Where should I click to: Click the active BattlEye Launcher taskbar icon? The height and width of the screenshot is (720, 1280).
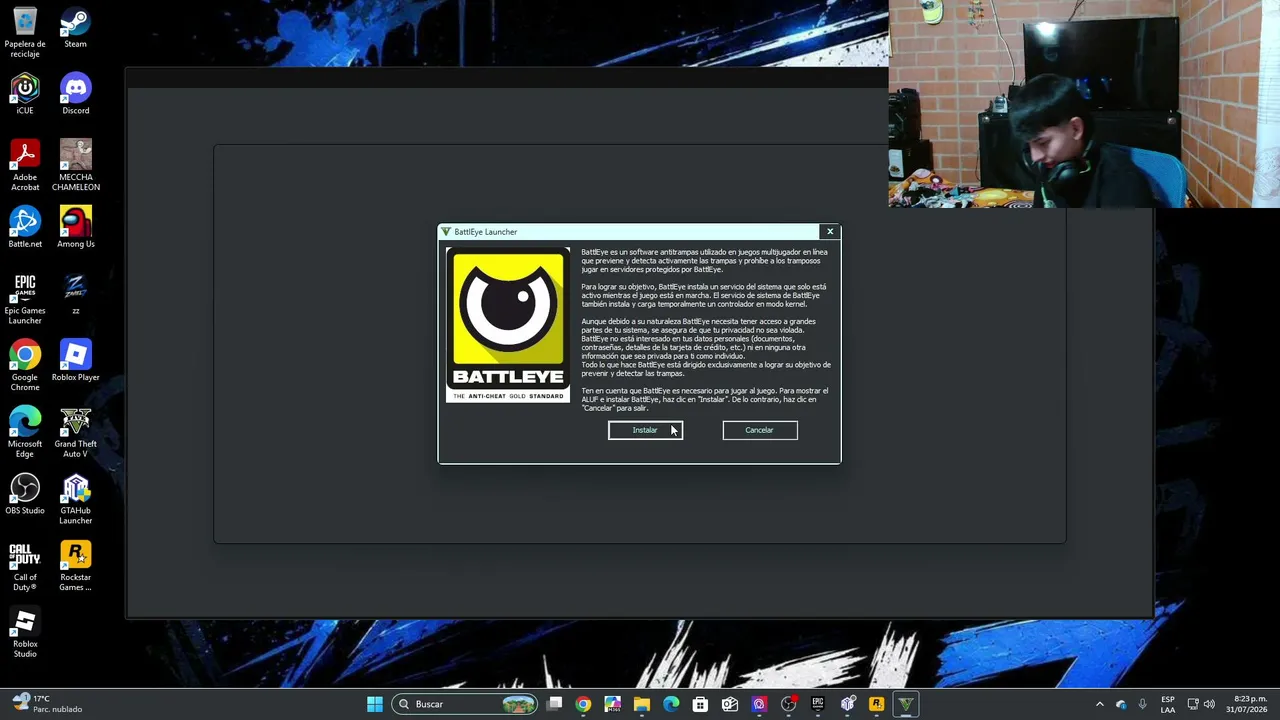(906, 704)
